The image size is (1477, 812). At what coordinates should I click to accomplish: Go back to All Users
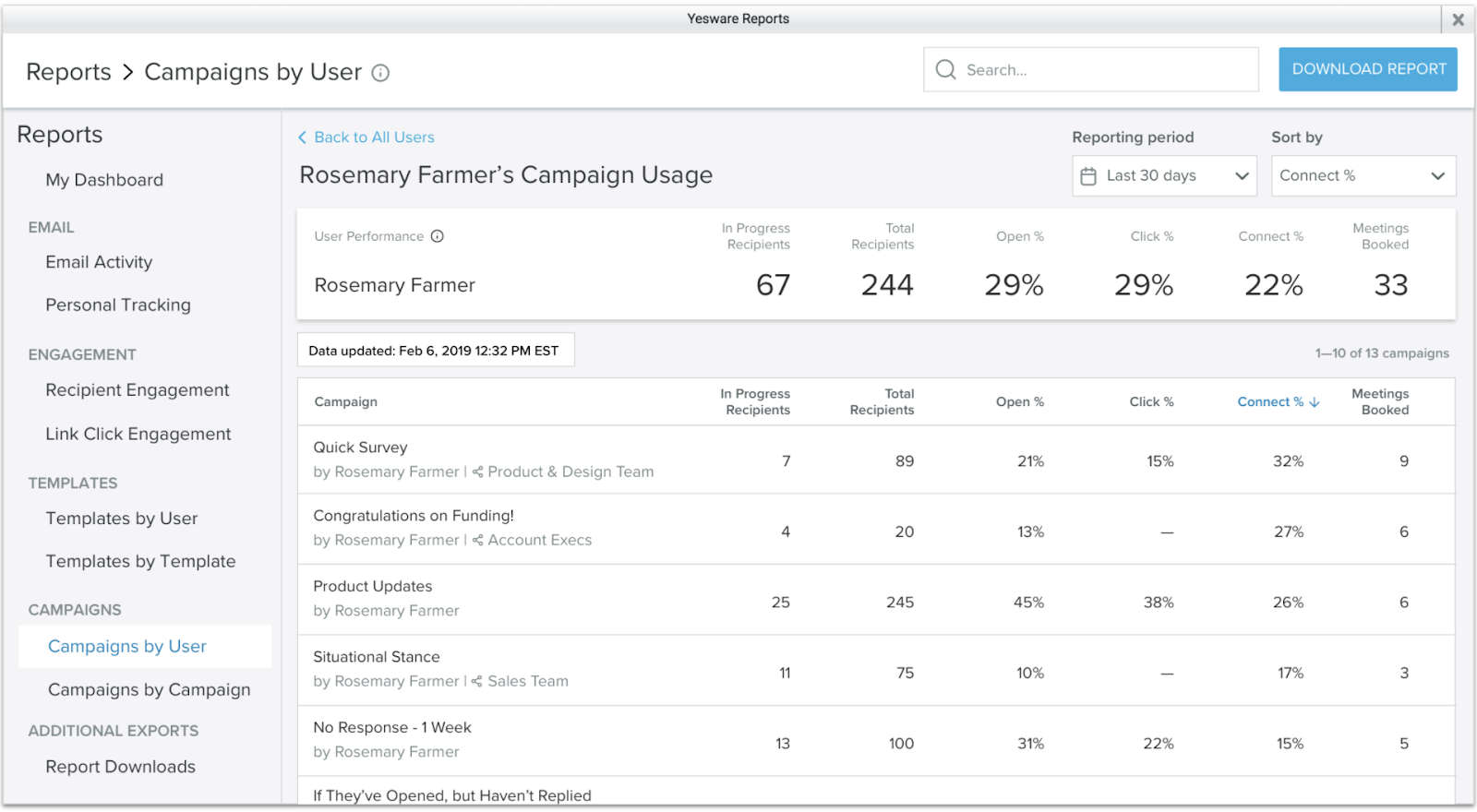tap(366, 137)
